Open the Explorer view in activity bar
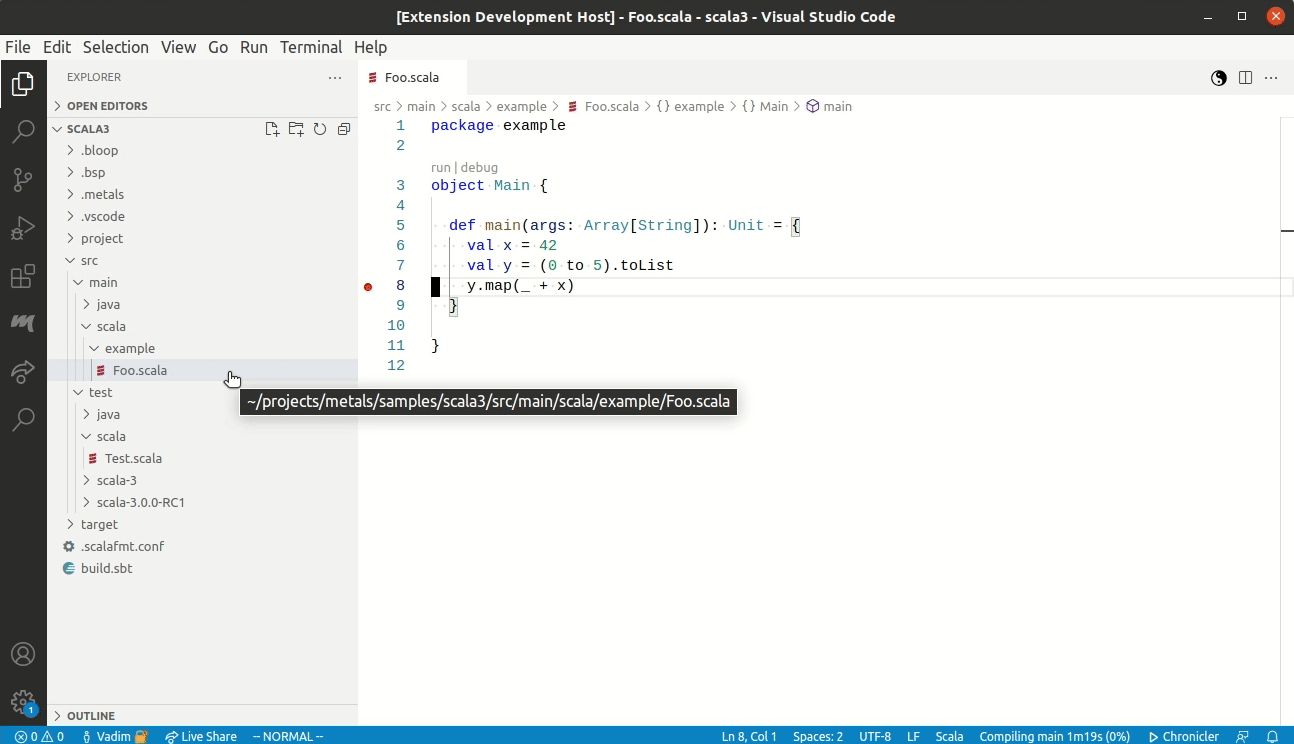 point(23,85)
